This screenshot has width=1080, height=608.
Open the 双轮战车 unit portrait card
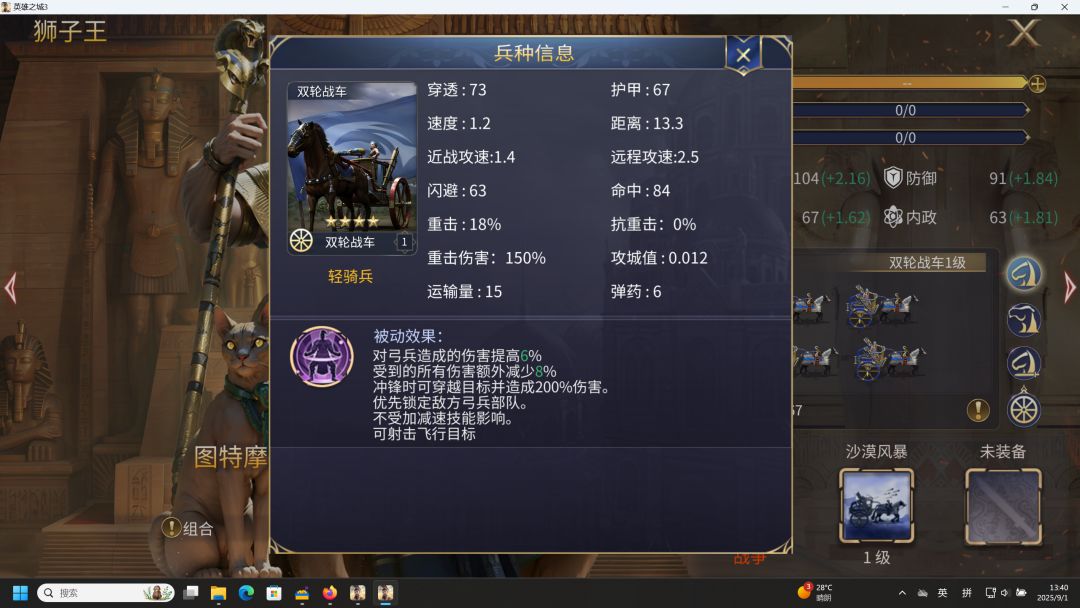352,169
